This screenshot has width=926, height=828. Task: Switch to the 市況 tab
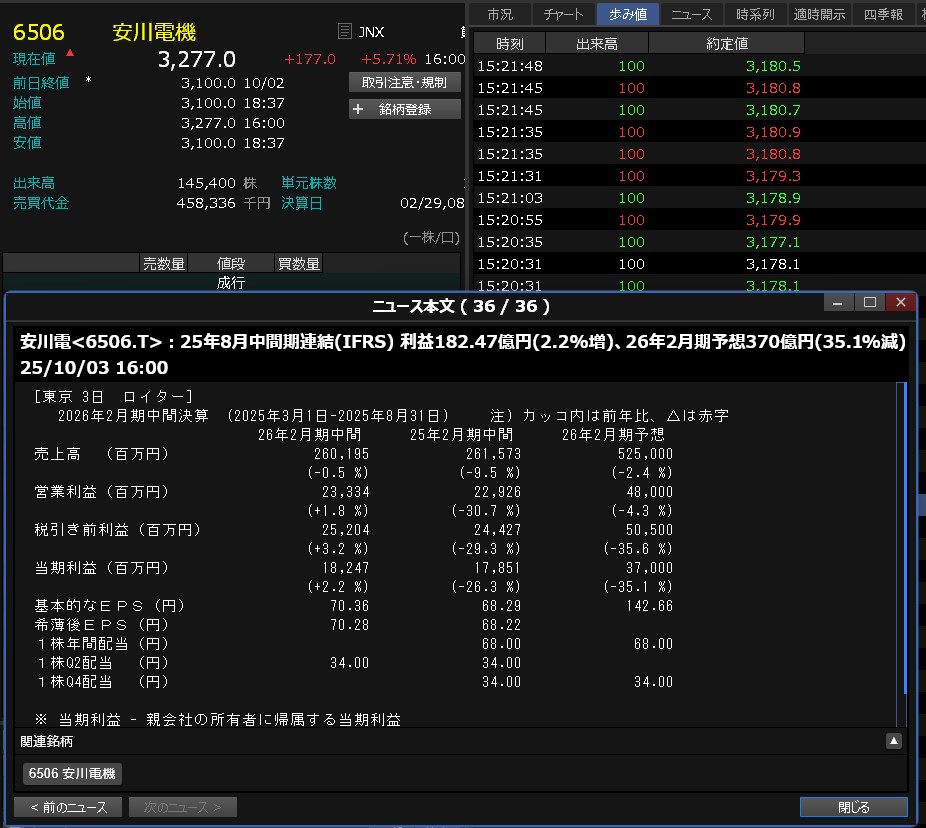500,13
